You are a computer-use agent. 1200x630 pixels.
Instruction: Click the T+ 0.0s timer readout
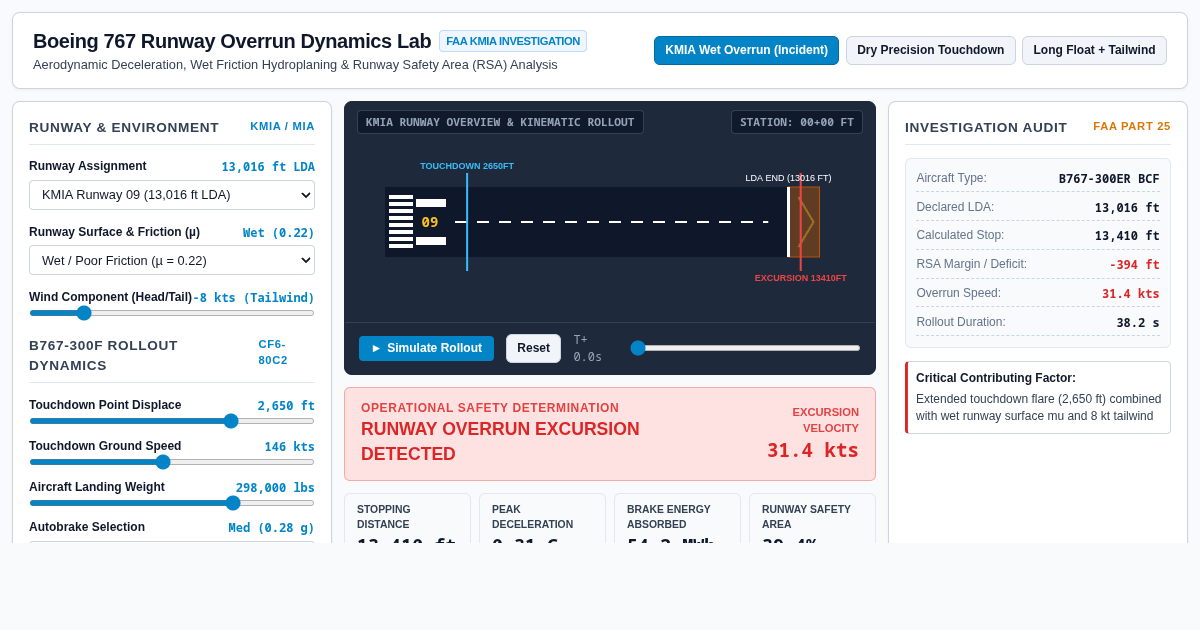[x=588, y=348]
